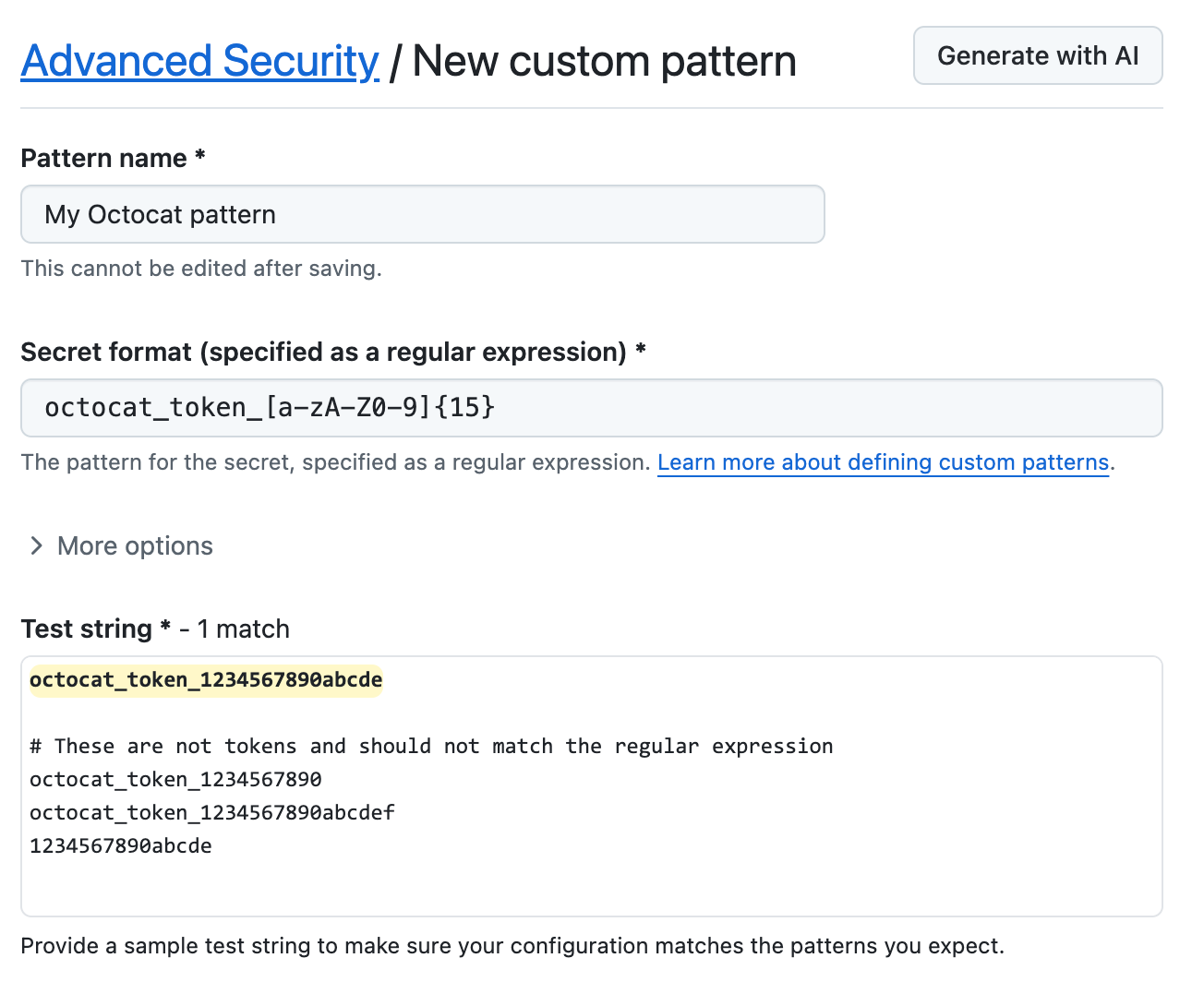Screen dimensions: 1204x982
Task: Click the Secret format regex field
Action: tap(591, 407)
